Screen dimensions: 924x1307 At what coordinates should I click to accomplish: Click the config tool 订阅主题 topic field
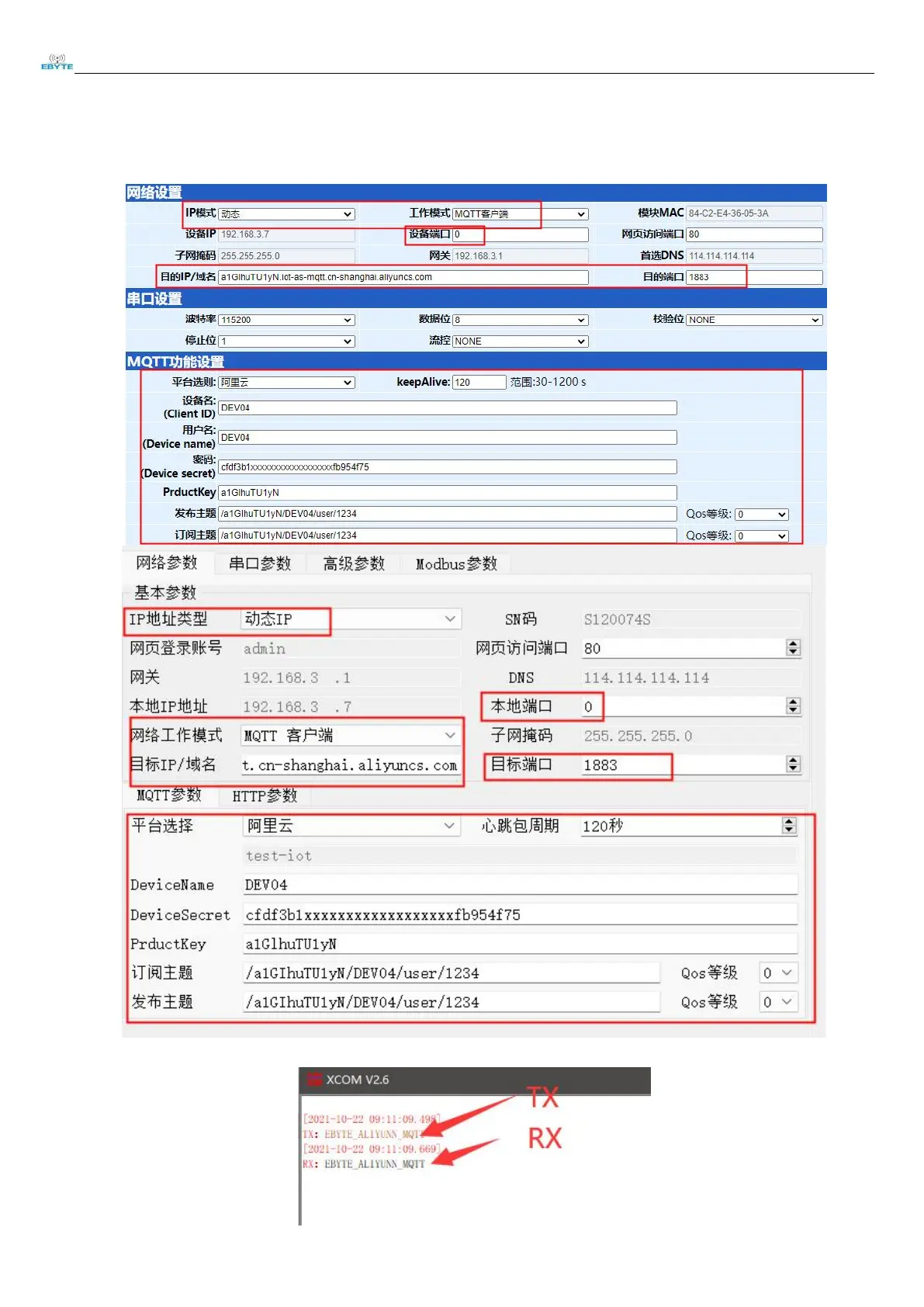(452, 972)
